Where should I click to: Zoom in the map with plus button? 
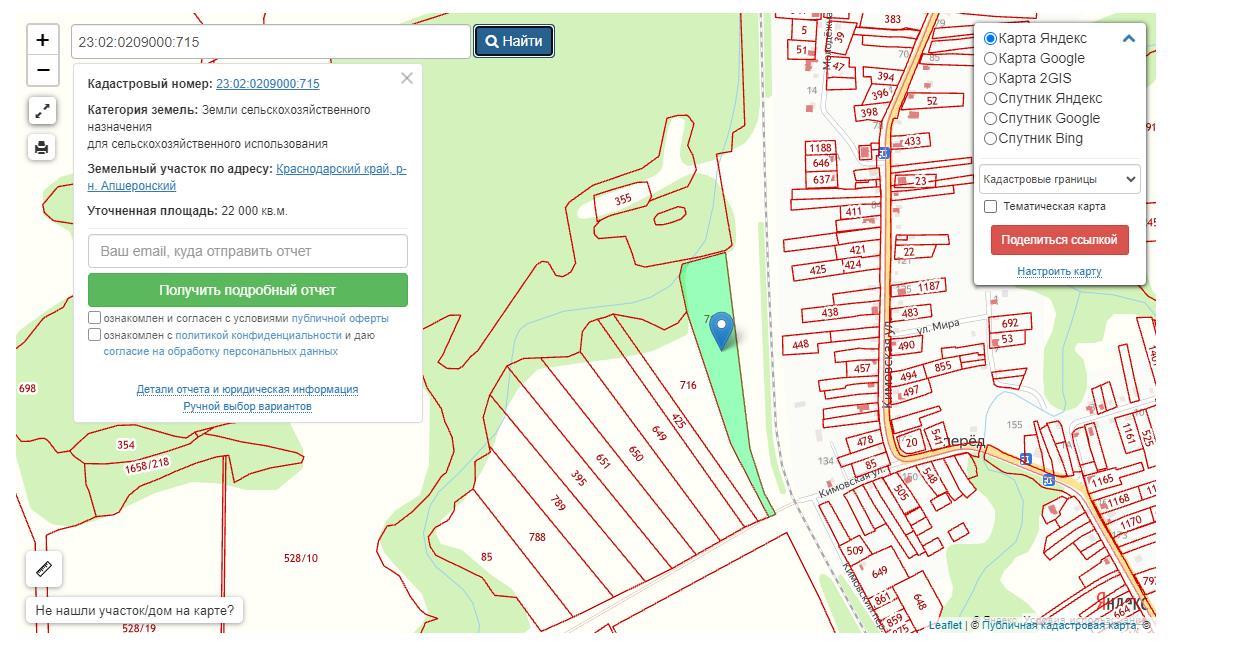click(42, 40)
